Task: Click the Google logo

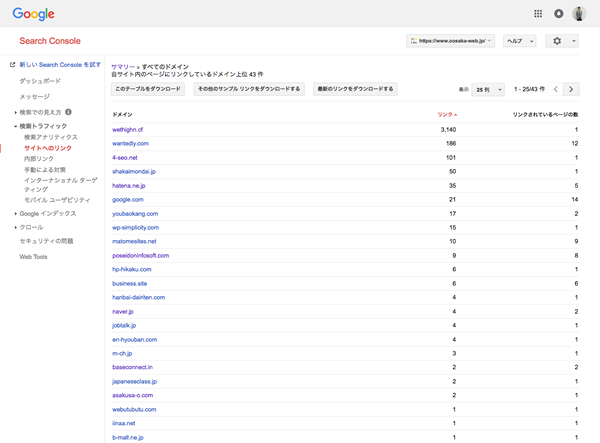Action: click(33, 14)
